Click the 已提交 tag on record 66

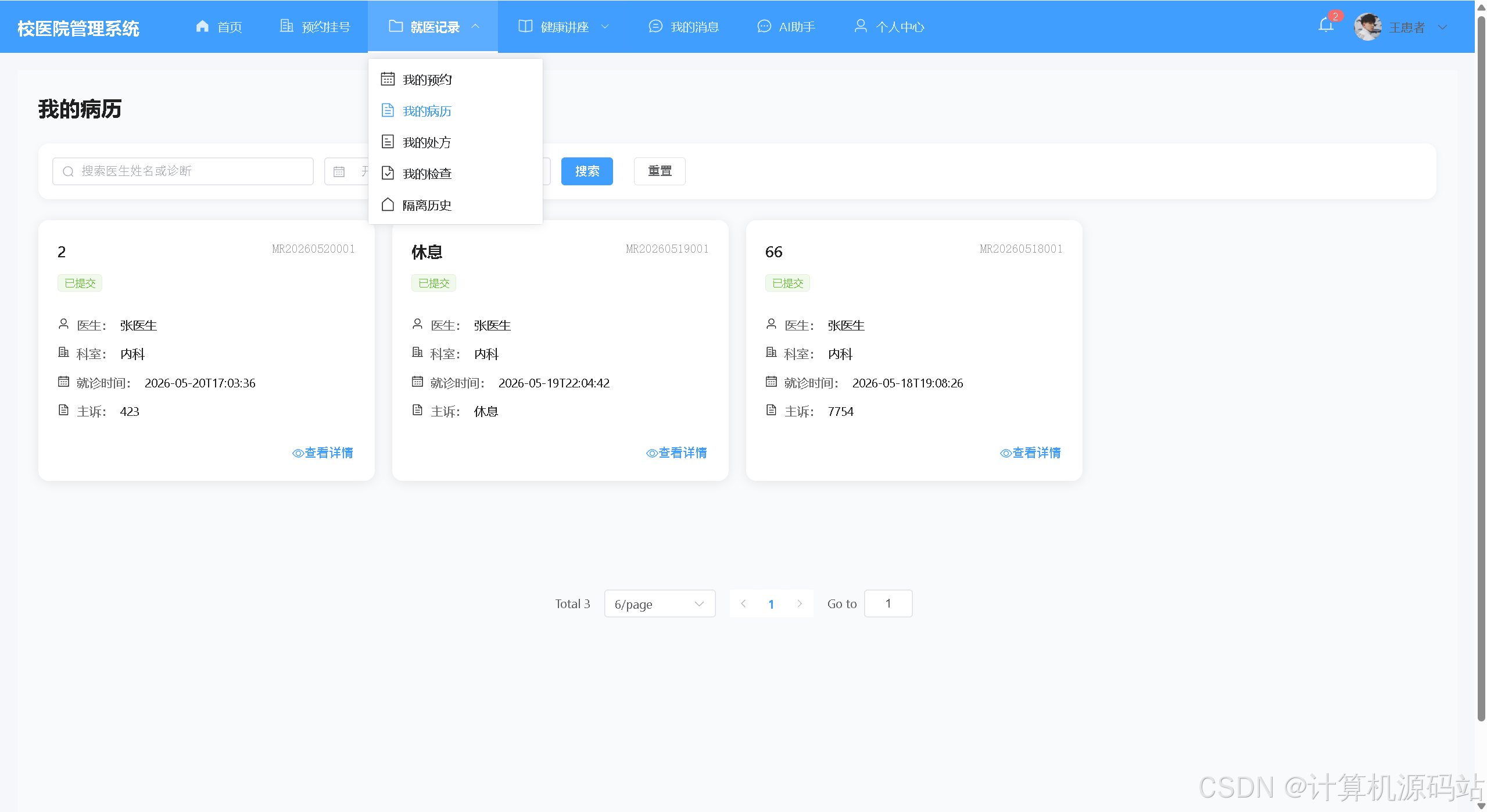(787, 283)
